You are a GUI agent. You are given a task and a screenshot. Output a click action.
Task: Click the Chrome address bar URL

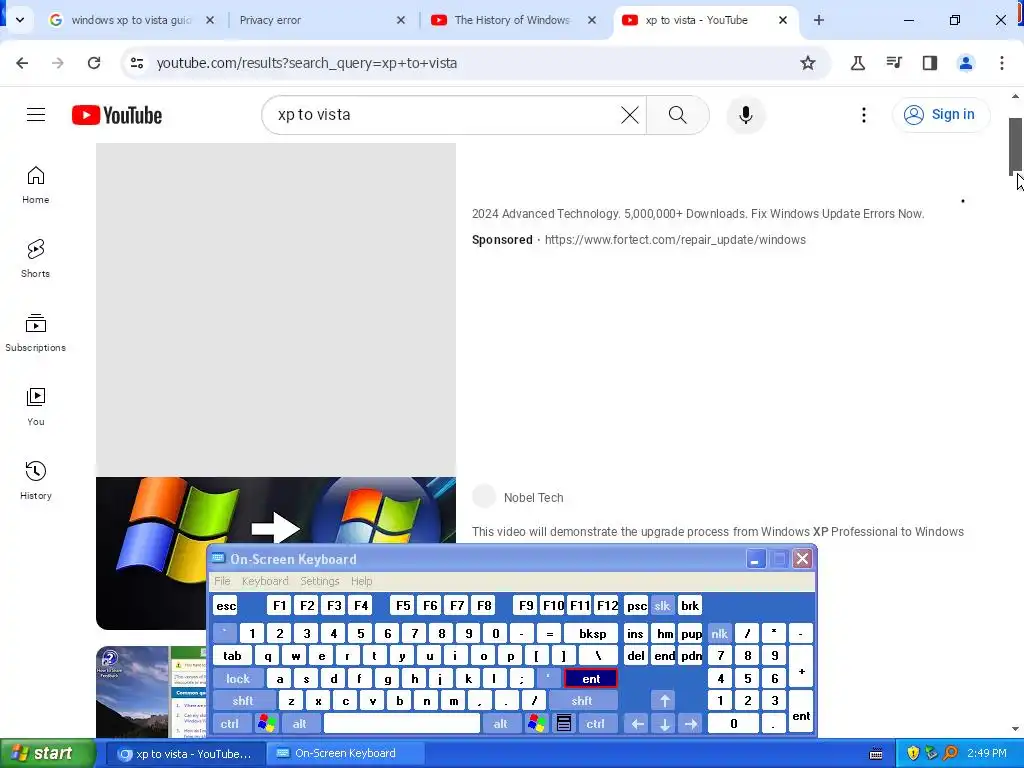pyautogui.click(x=306, y=63)
